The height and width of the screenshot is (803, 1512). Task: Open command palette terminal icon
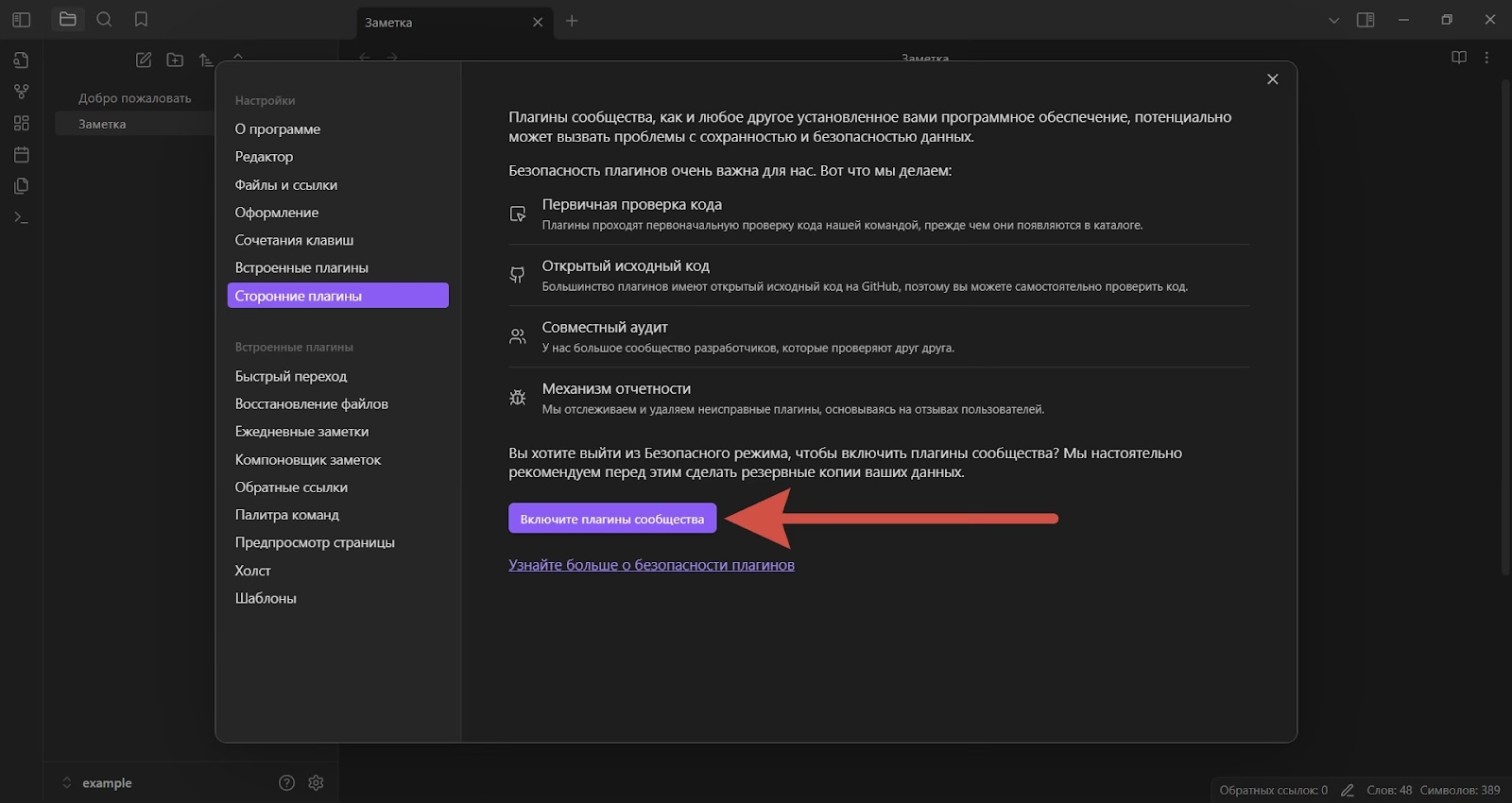coord(21,217)
